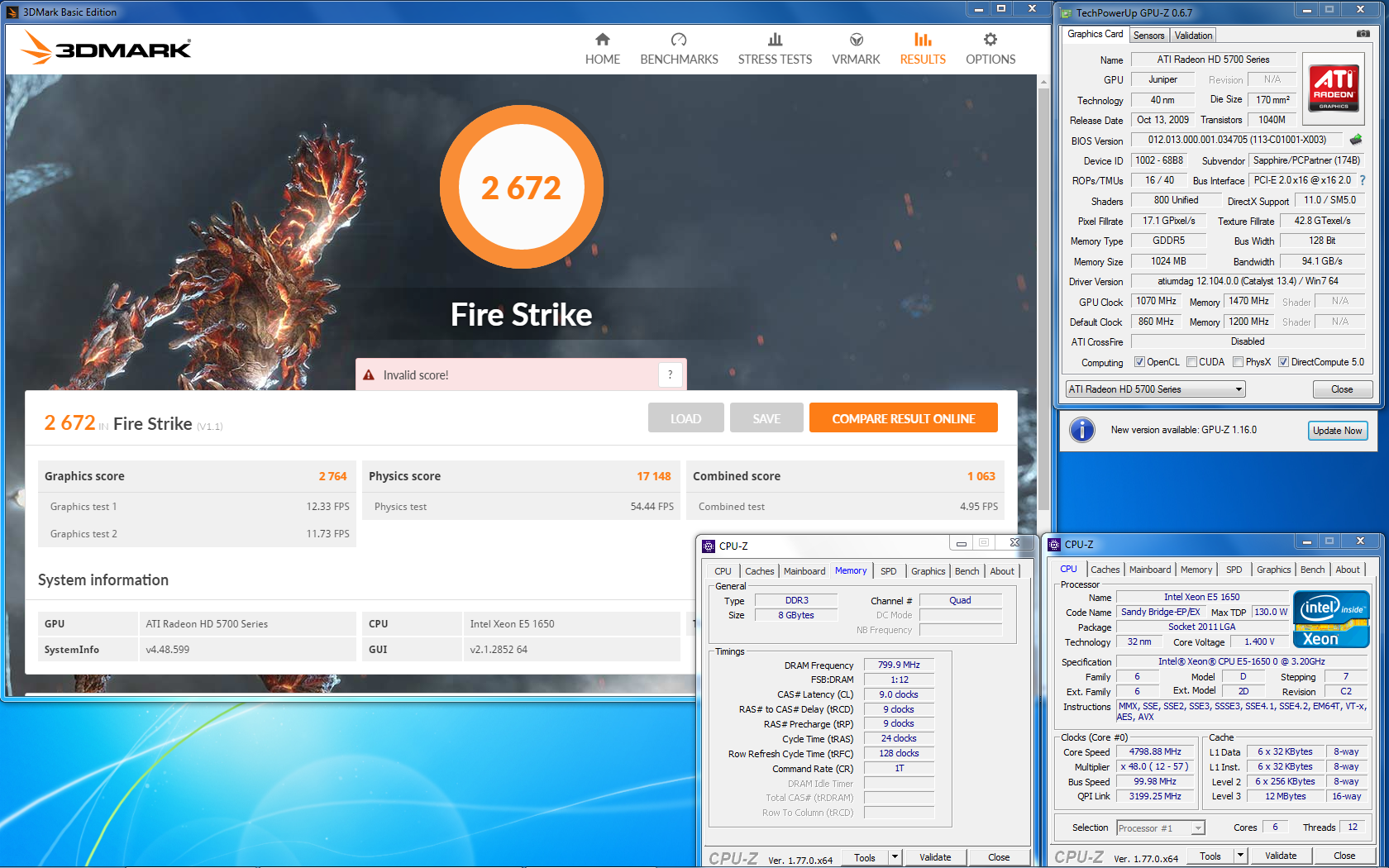Screen dimensions: 1389x868
Task: Click the Load button in 3DMark
Action: [x=685, y=418]
